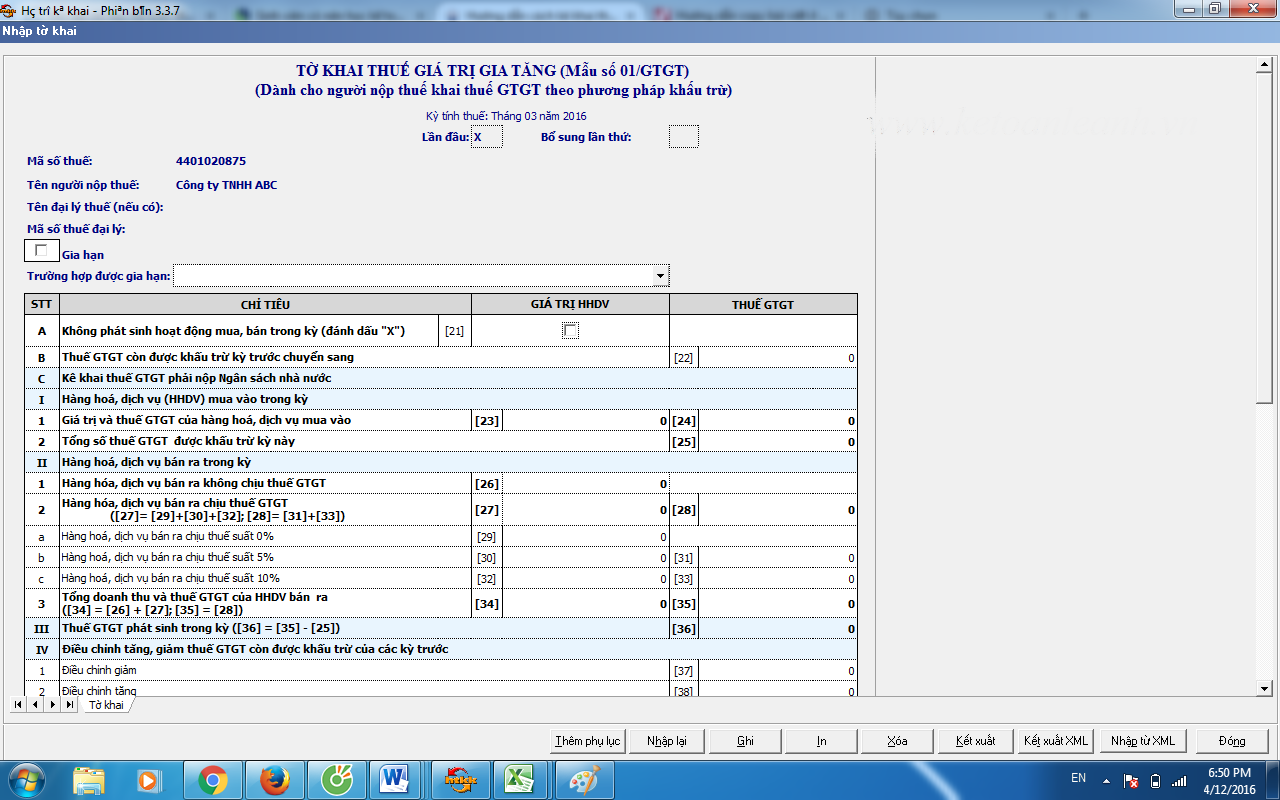
Task: Open the Paint taskbar icon
Action: tap(577, 779)
